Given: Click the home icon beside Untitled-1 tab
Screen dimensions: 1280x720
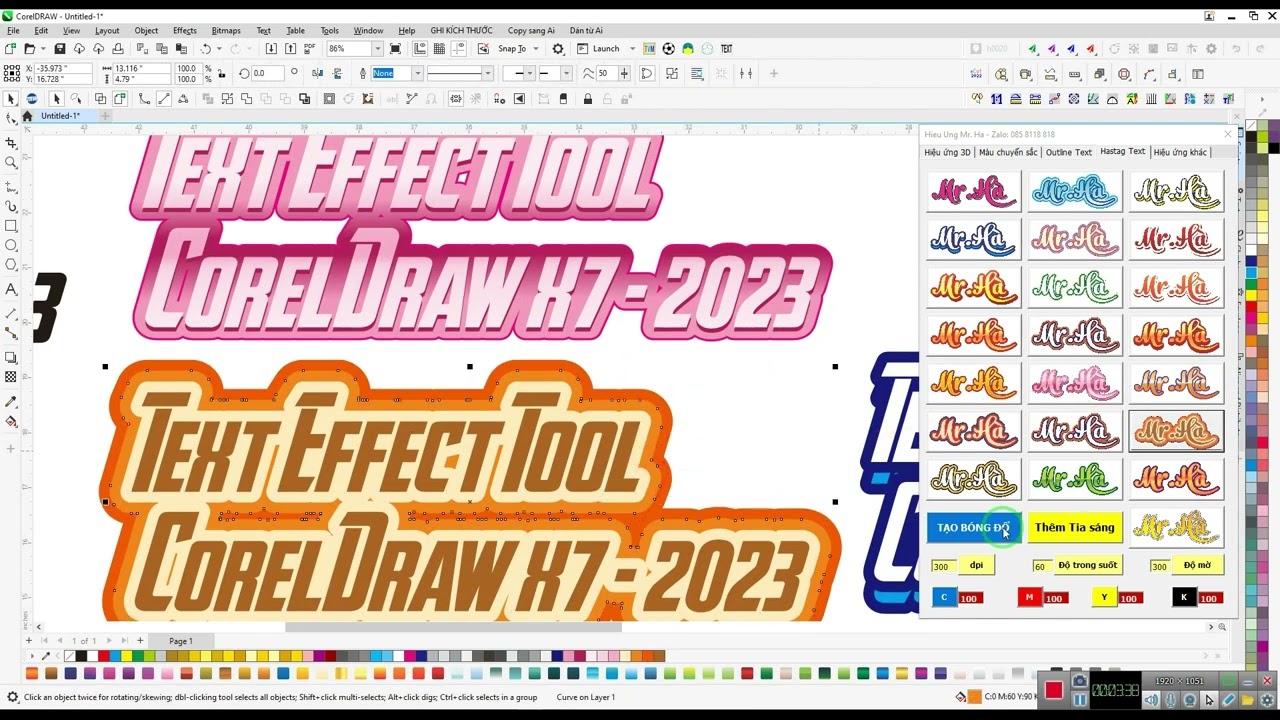Looking at the screenshot, I should coord(28,116).
